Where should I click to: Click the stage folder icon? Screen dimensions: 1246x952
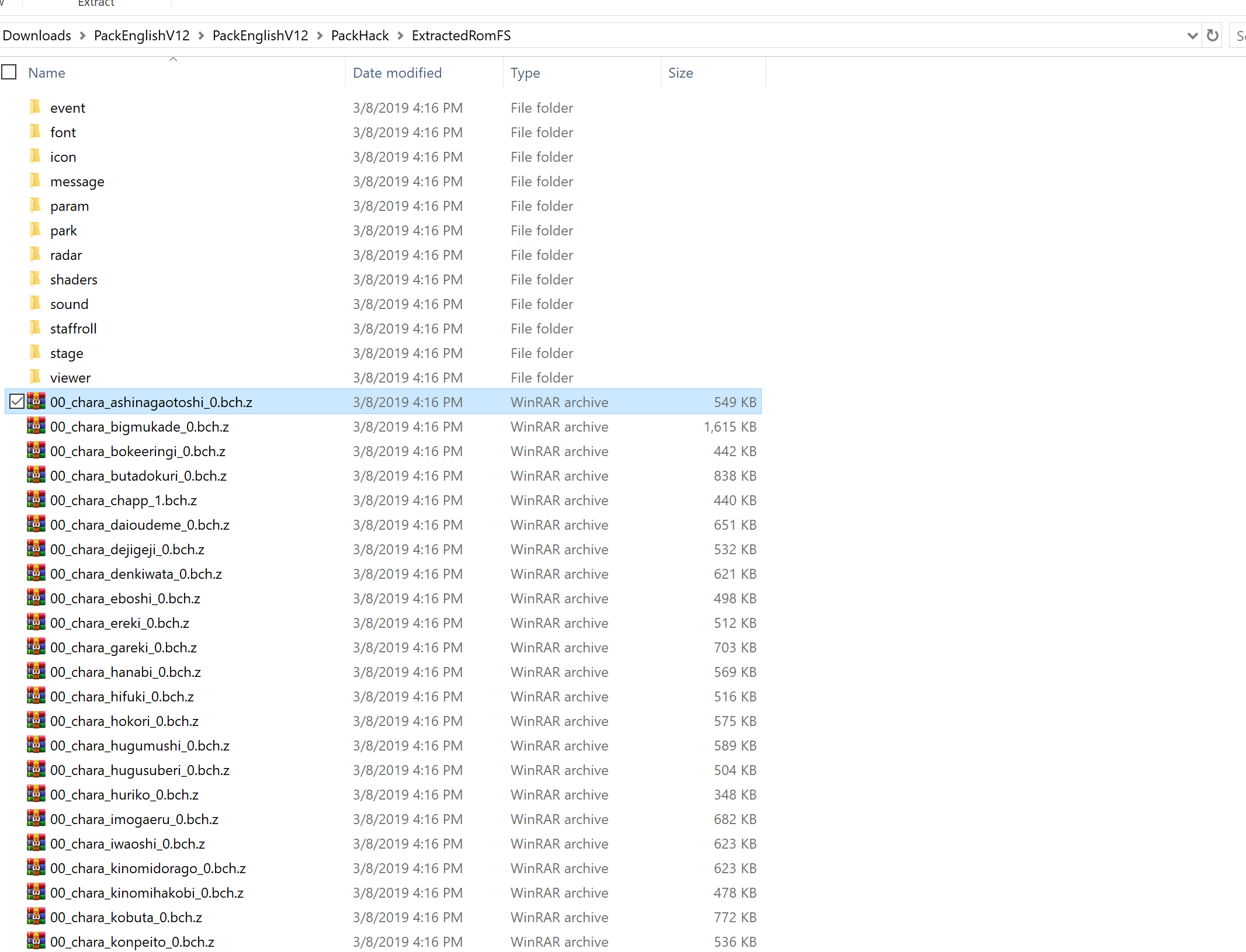35,353
